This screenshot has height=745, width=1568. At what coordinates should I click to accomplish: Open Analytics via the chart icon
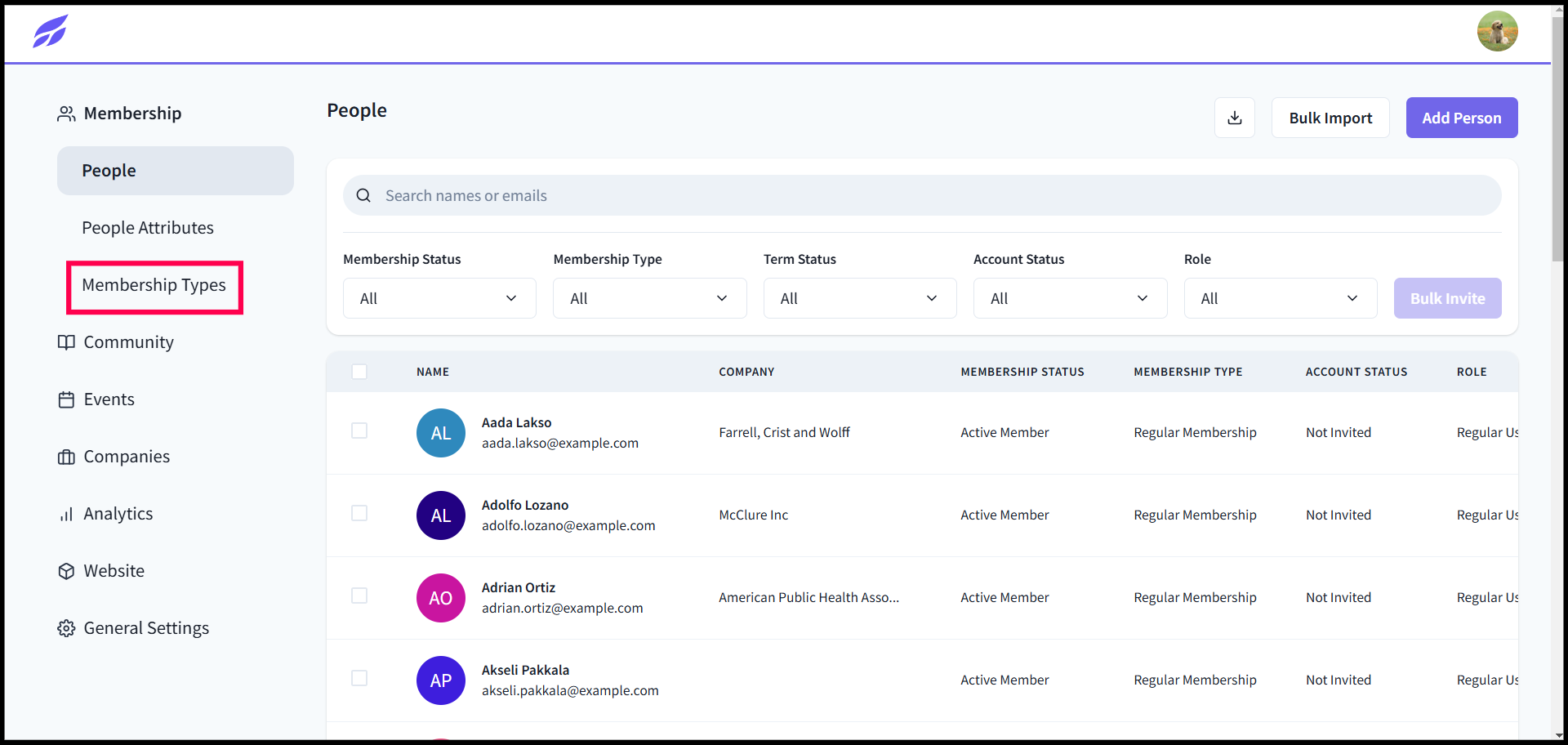tap(66, 514)
